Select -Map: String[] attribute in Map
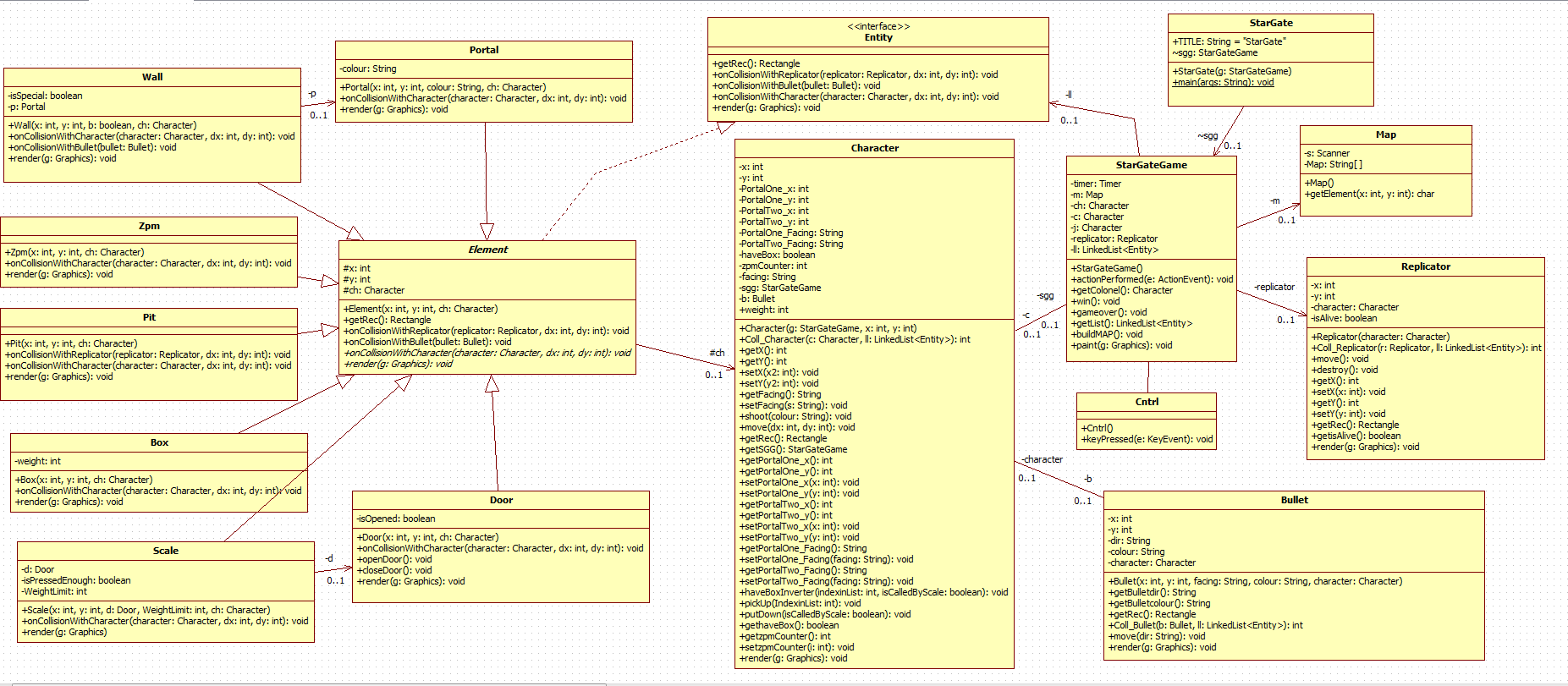The width and height of the screenshot is (1568, 686). tap(1333, 164)
